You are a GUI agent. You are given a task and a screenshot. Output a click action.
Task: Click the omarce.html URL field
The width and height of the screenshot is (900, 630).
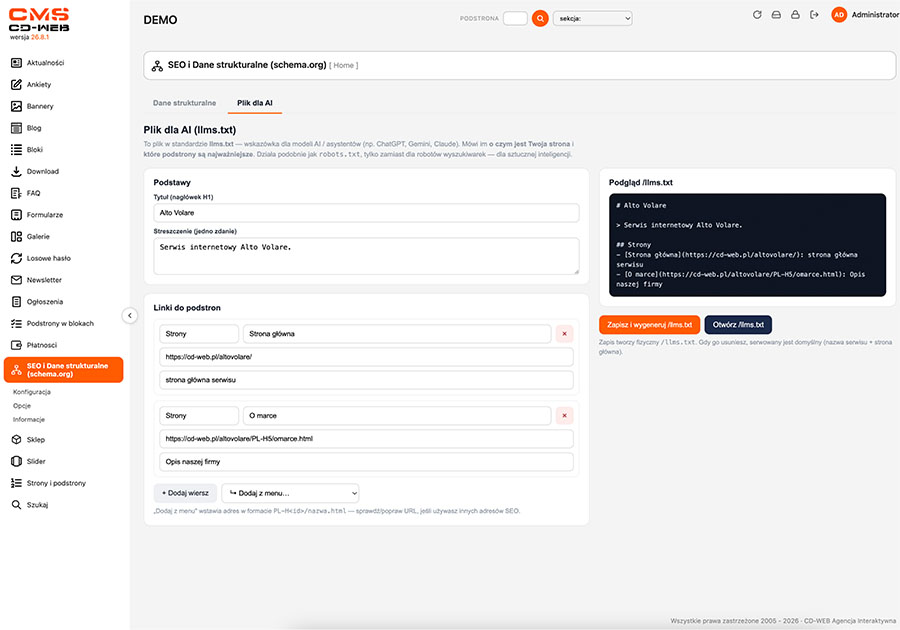tap(366, 438)
